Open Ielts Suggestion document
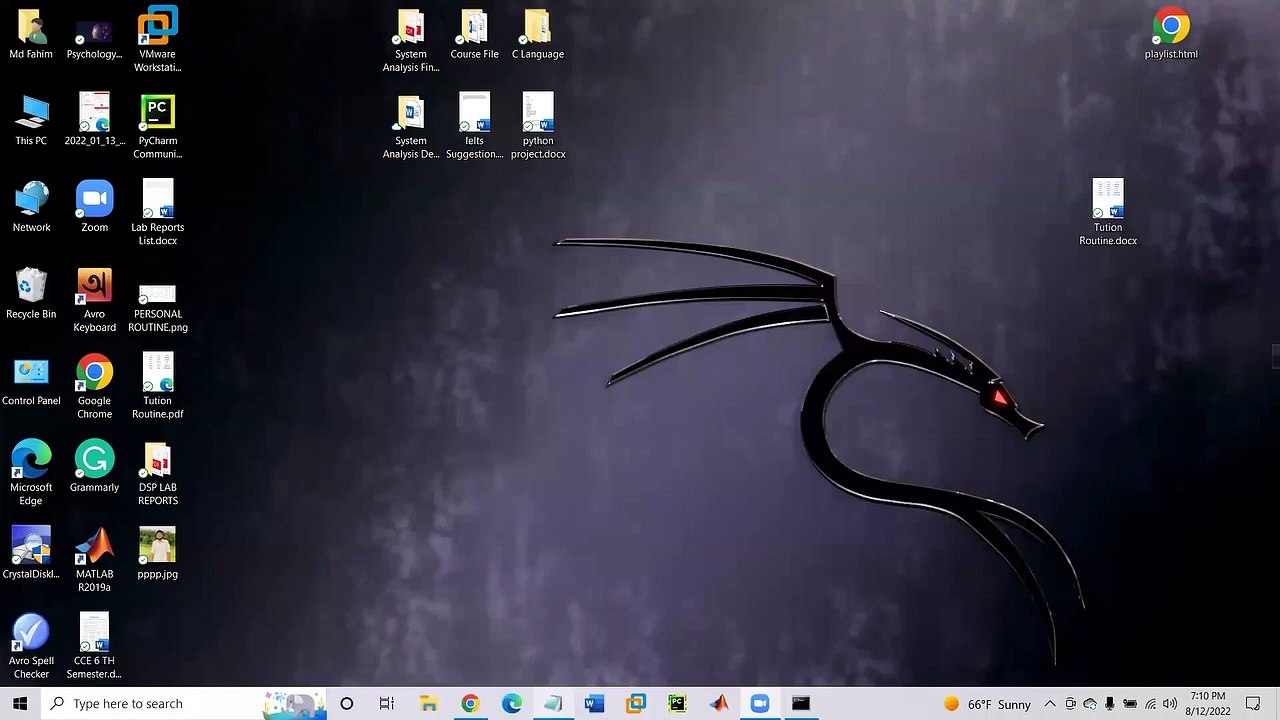 [x=474, y=127]
